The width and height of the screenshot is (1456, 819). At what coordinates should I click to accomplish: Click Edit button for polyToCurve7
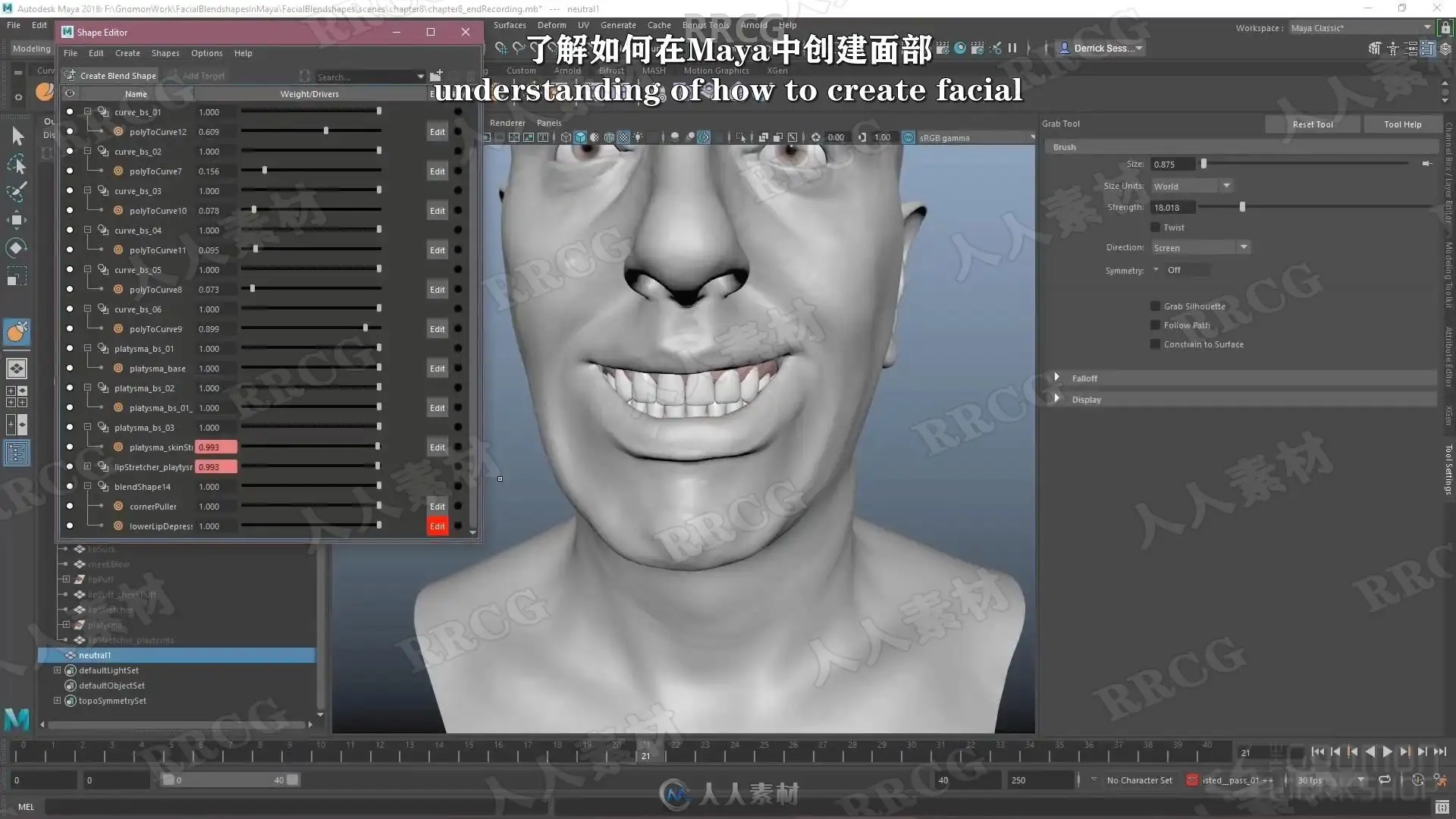pos(438,171)
